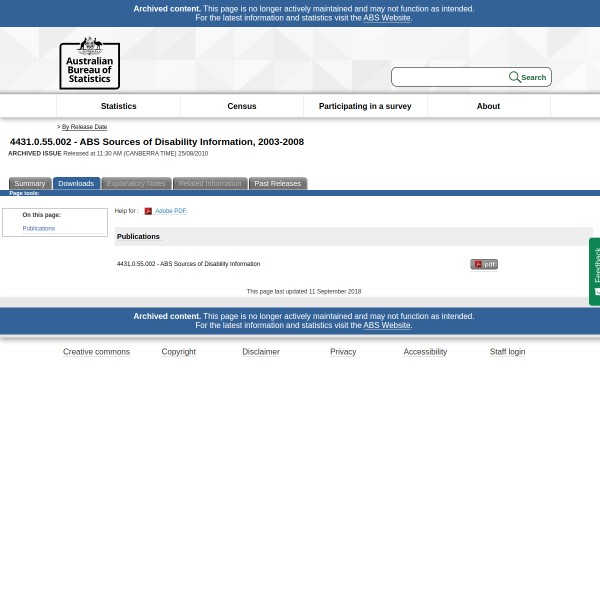Image resolution: width=600 pixels, height=600 pixels.
Task: Visit ABS Website link in top banner
Action: point(386,18)
